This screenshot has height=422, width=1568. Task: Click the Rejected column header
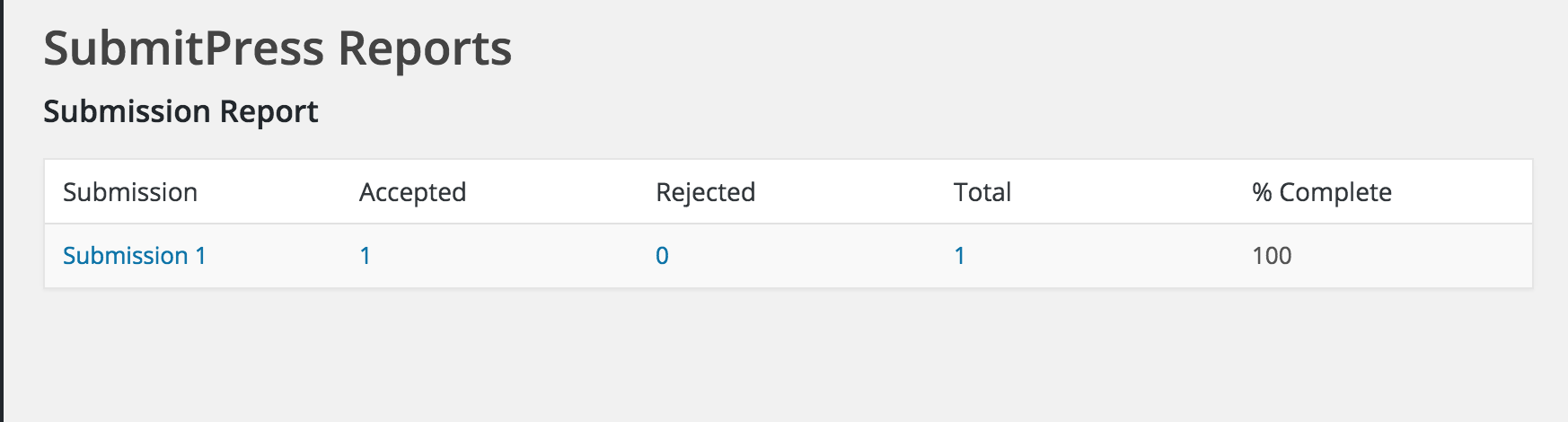(x=705, y=192)
